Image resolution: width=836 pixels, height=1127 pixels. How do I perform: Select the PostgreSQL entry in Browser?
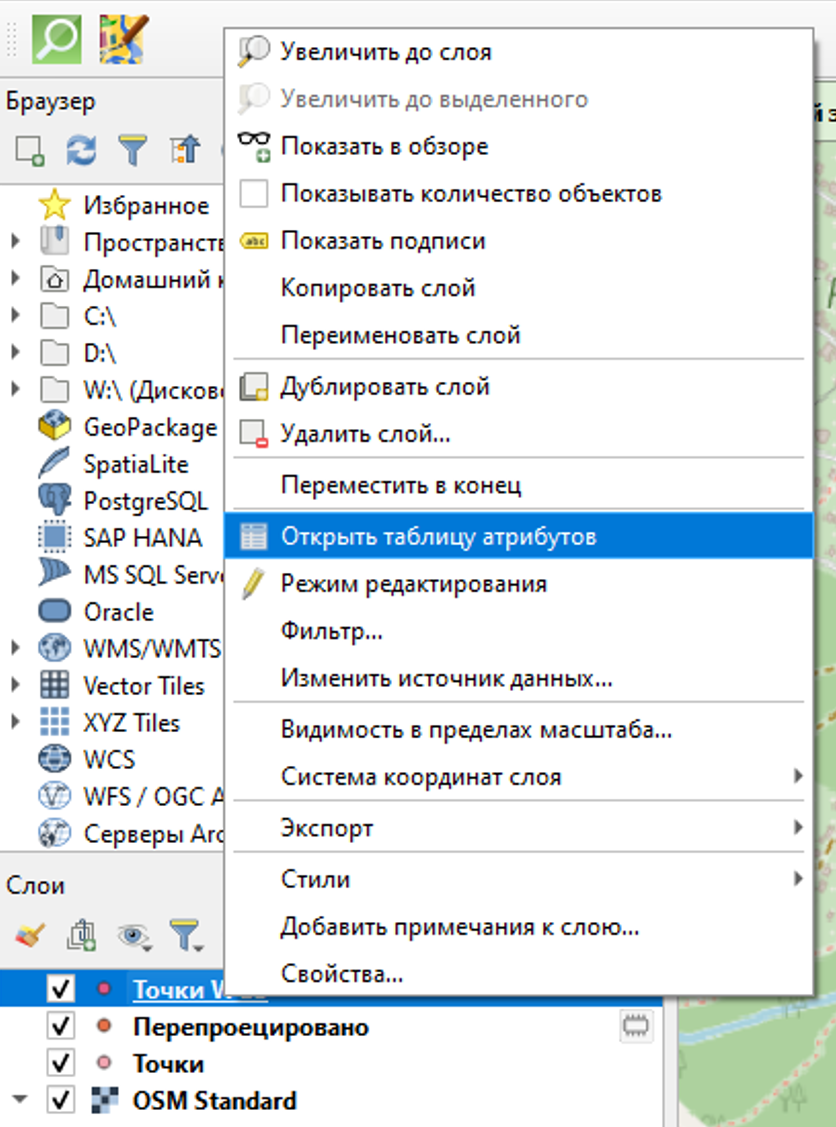pyautogui.click(x=145, y=499)
